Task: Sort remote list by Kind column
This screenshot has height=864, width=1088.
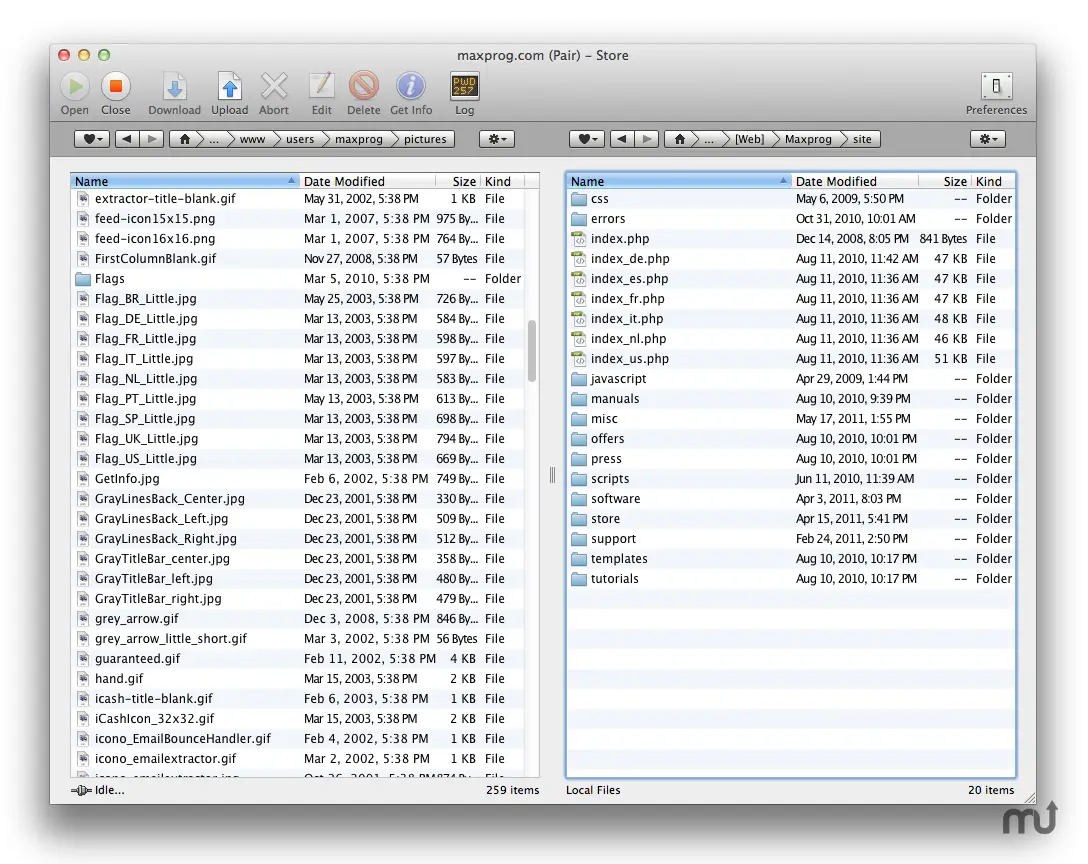Action: point(503,181)
